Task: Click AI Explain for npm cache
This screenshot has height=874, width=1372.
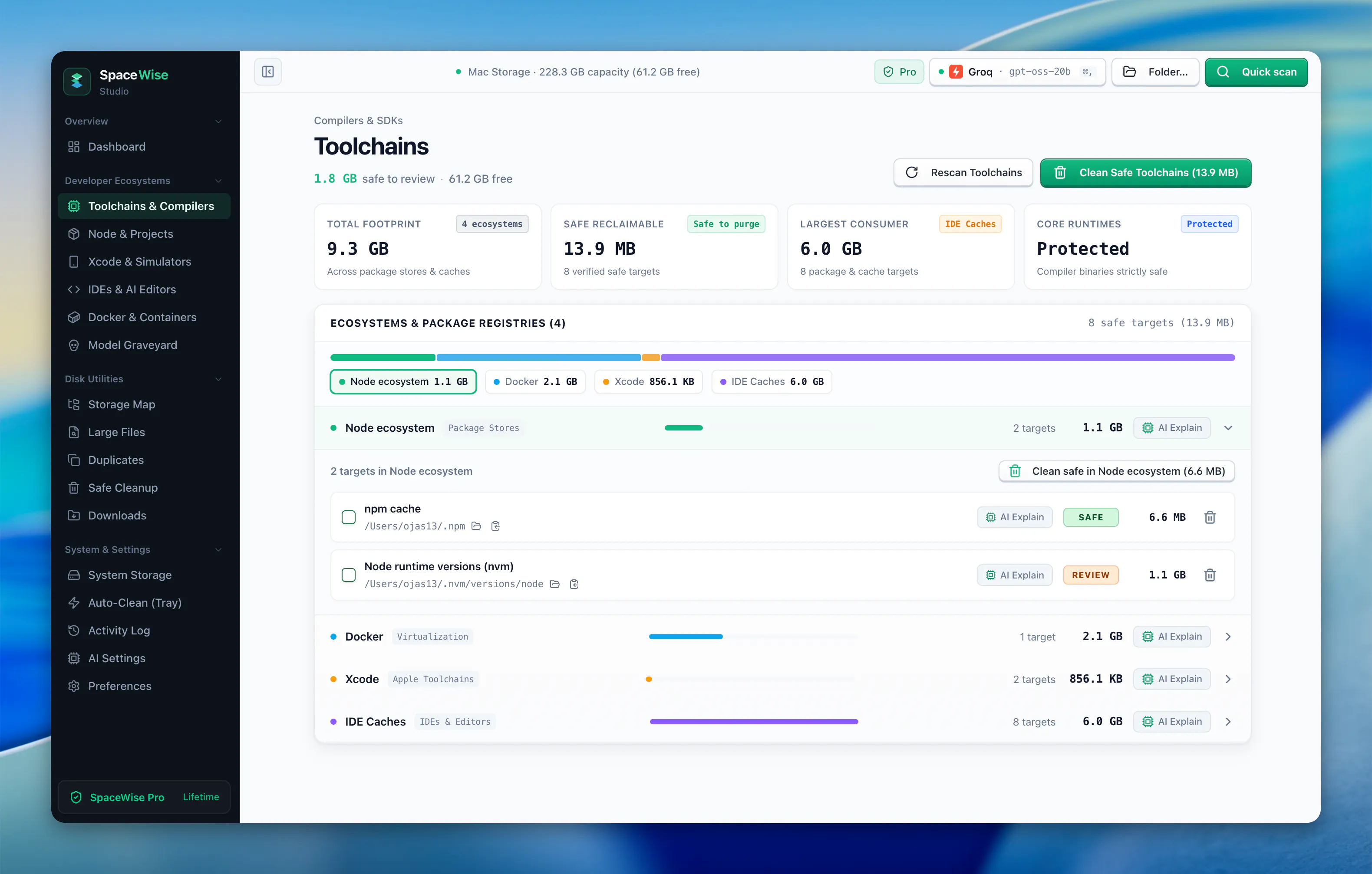Action: pyautogui.click(x=1015, y=517)
